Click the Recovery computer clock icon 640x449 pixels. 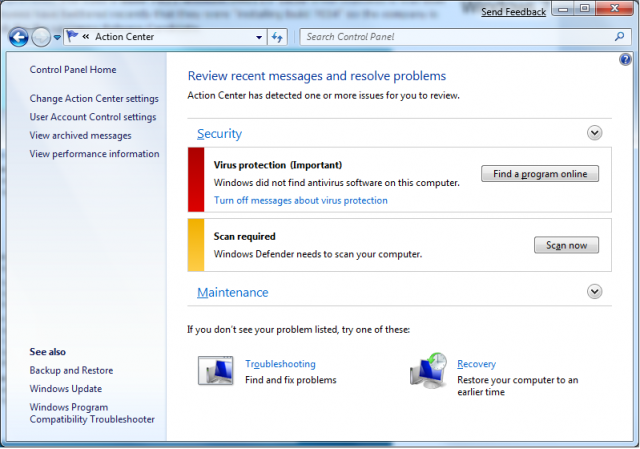[x=428, y=371]
